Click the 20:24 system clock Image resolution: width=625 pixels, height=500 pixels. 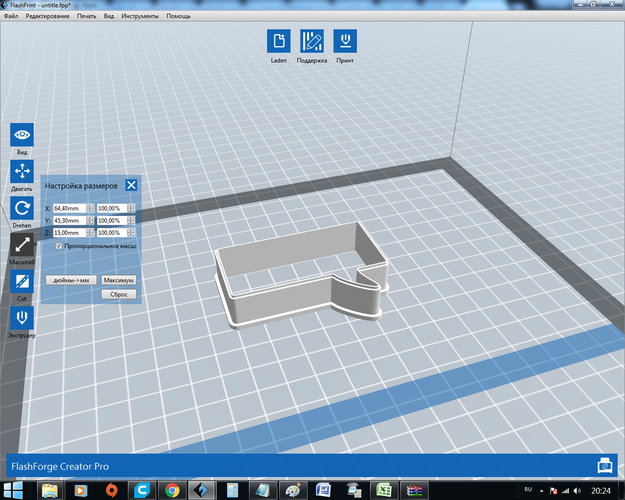pyautogui.click(x=600, y=491)
